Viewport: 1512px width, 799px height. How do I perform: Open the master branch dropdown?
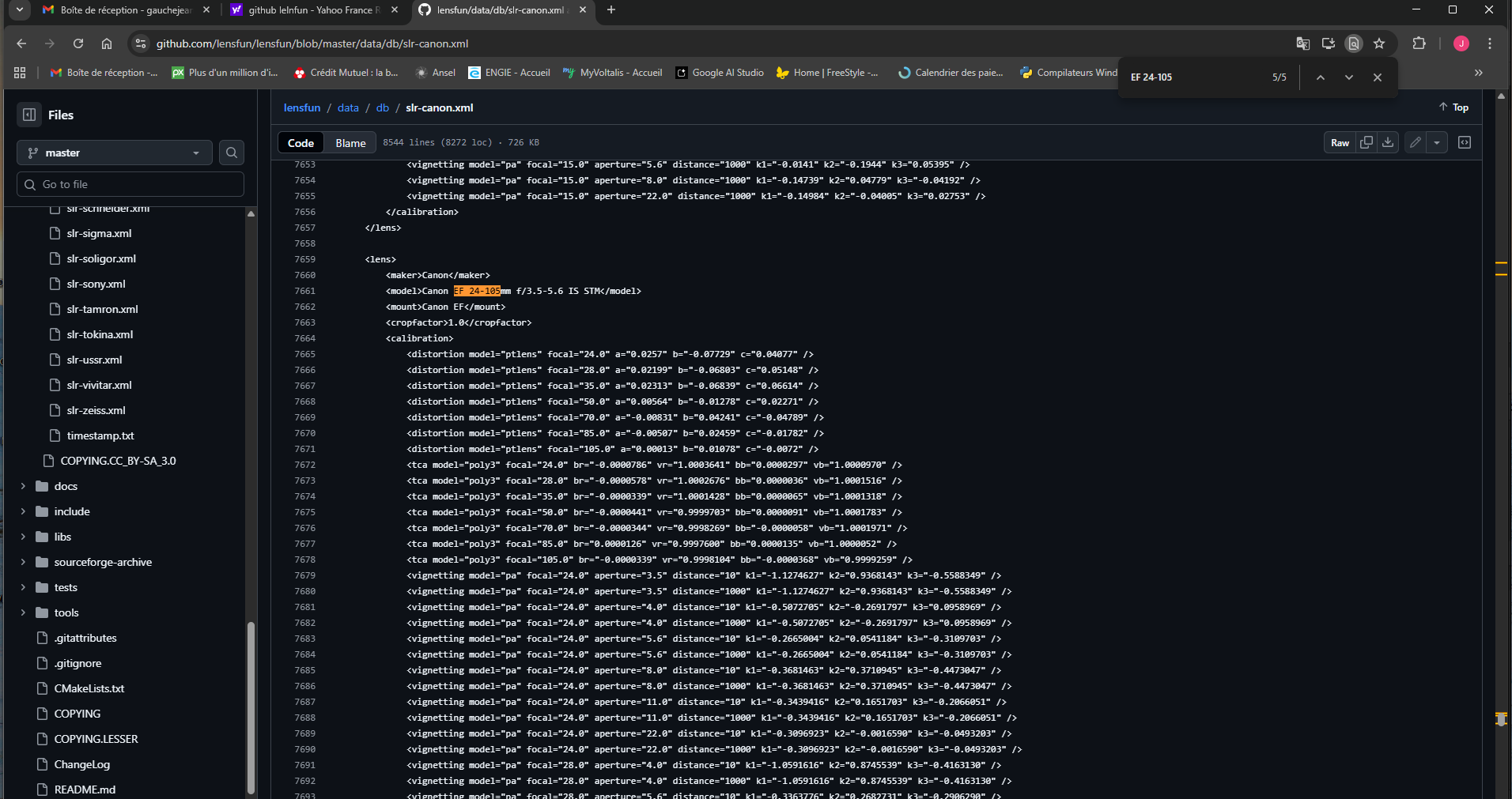point(115,153)
